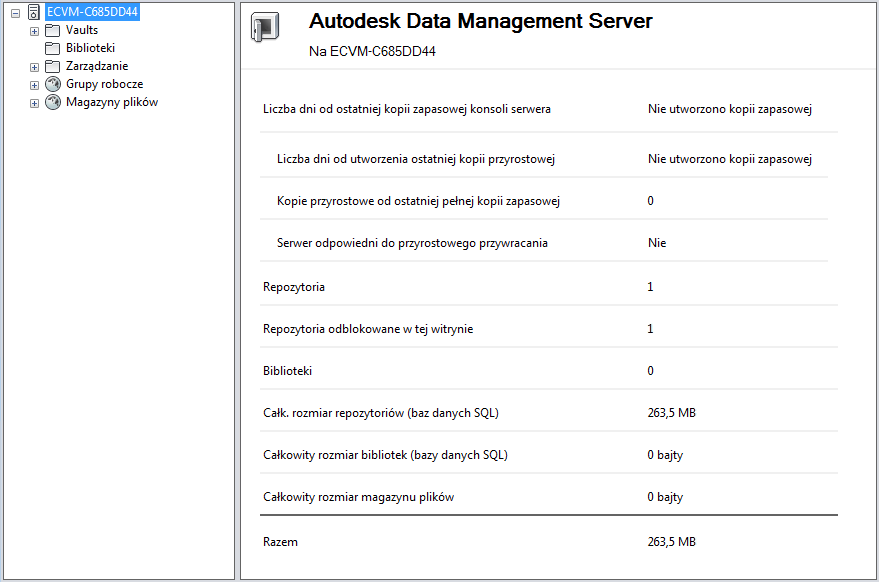Click the Vaults folder icon

(x=53, y=30)
